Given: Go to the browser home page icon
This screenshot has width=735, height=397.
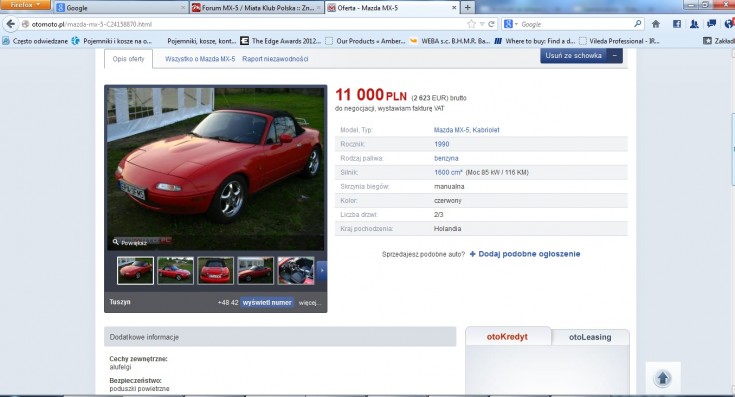Looking at the screenshot, I should point(656,24).
